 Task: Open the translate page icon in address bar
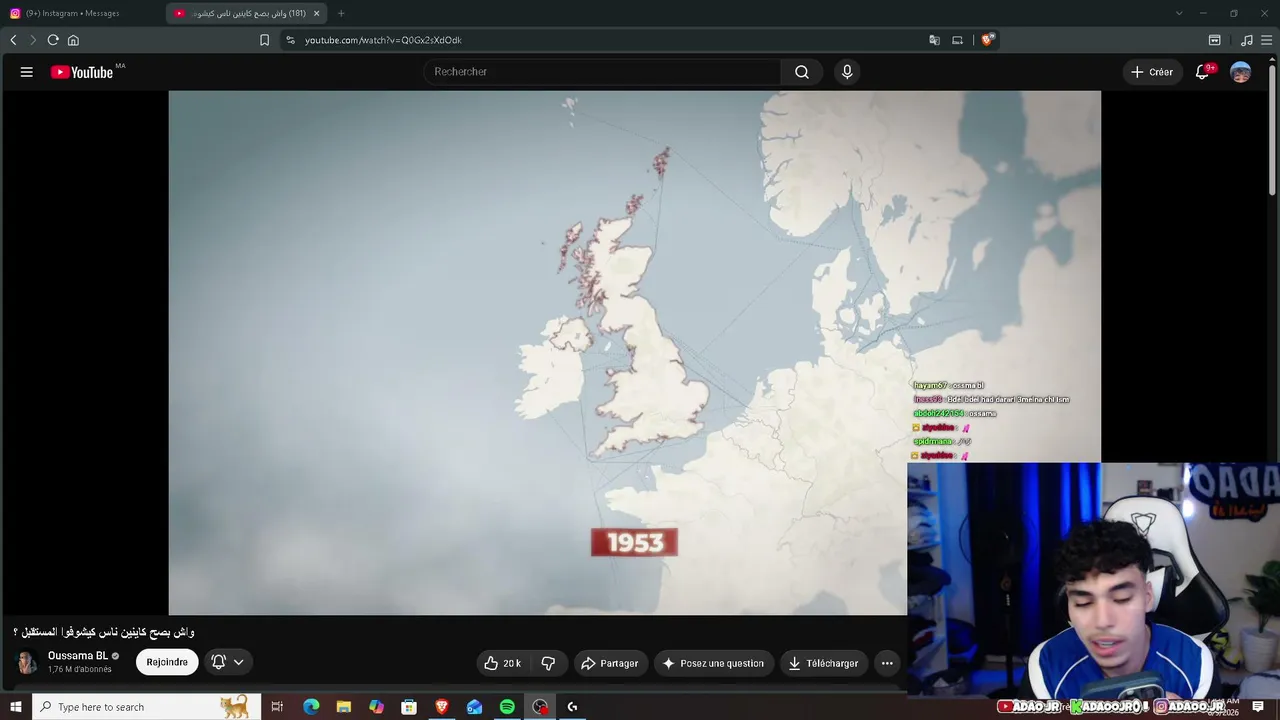pyautogui.click(x=934, y=40)
